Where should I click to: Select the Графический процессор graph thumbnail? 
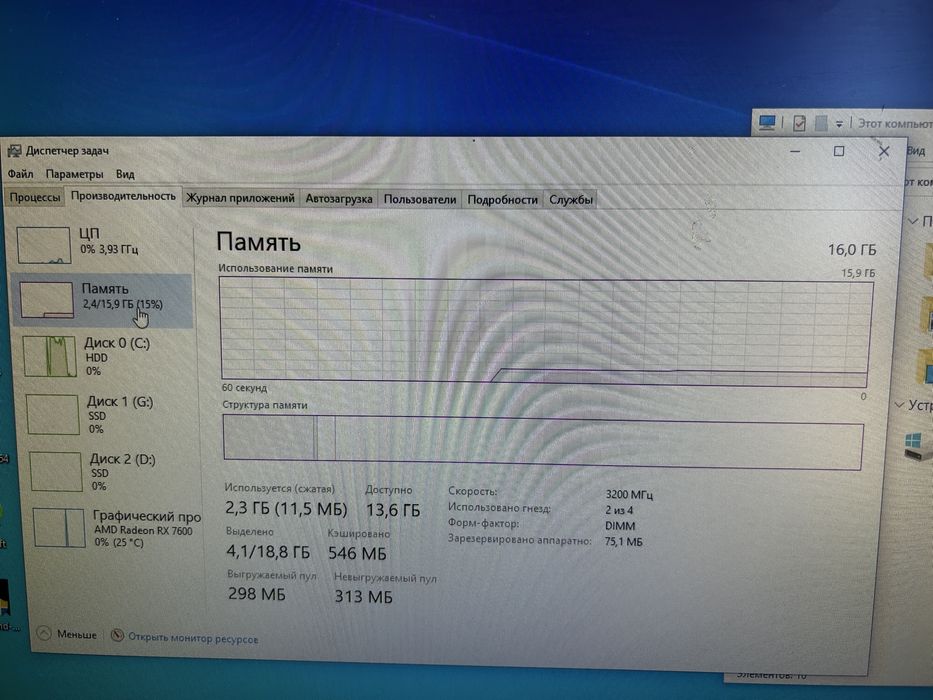pyautogui.click(x=59, y=527)
